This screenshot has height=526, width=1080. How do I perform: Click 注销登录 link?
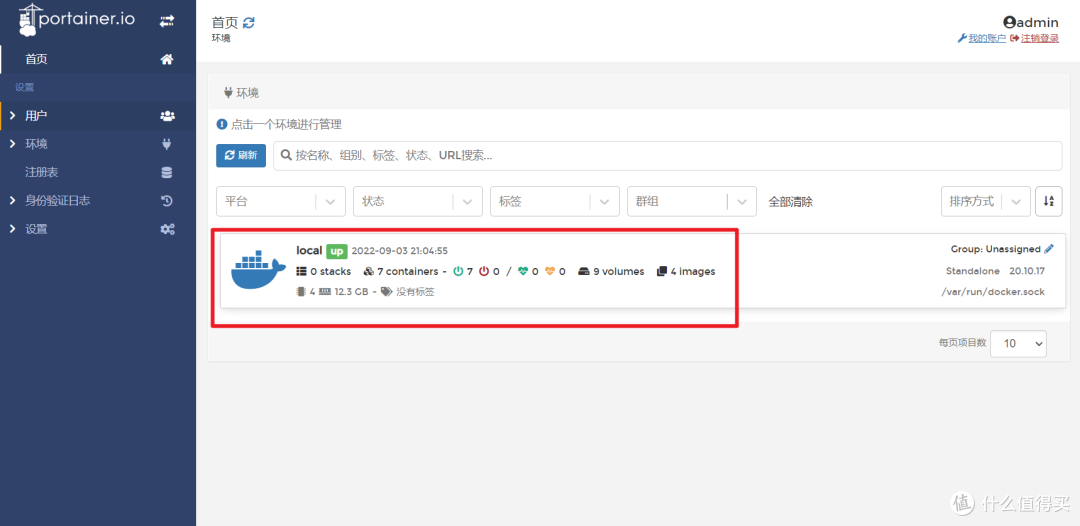(1039, 39)
